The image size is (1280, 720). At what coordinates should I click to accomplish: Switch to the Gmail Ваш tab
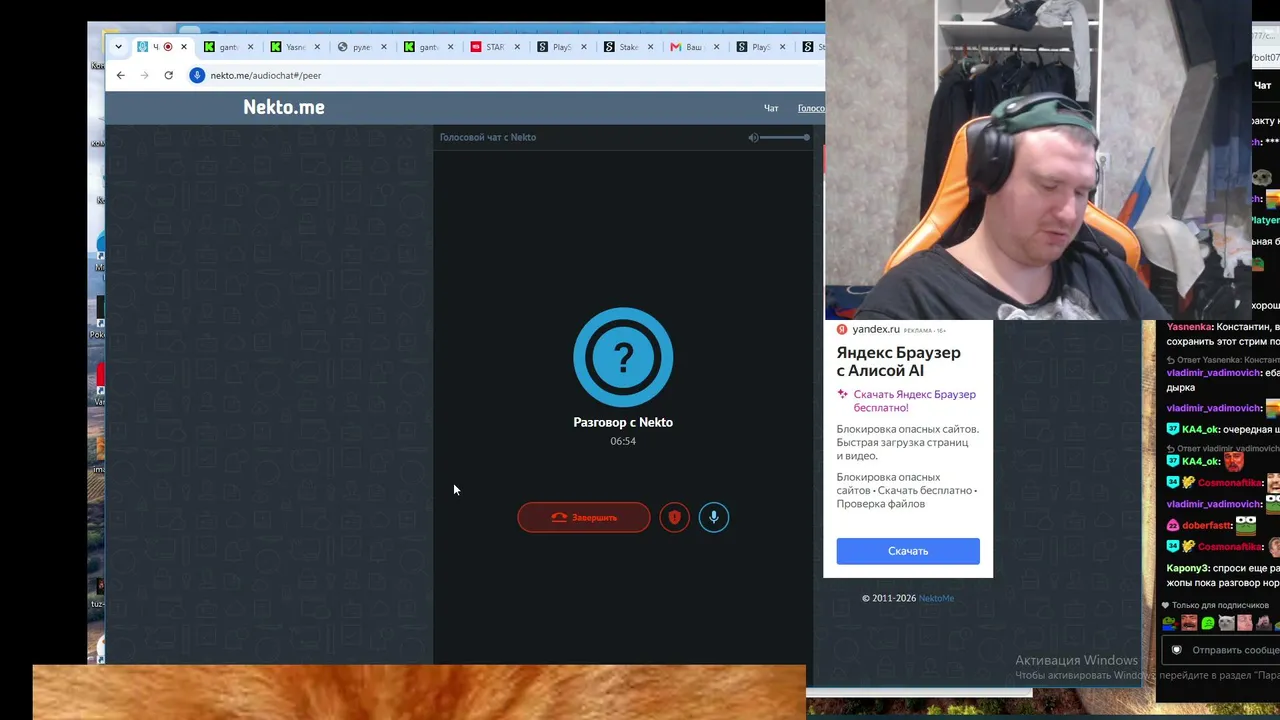coord(695,47)
